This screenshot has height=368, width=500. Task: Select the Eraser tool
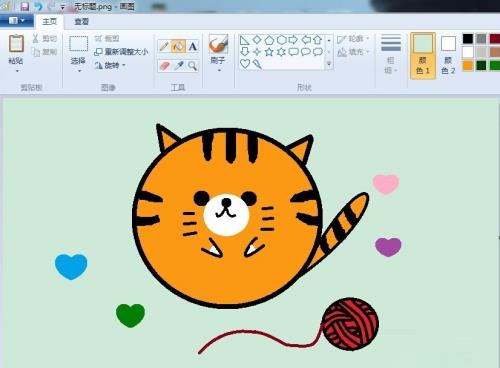164,66
